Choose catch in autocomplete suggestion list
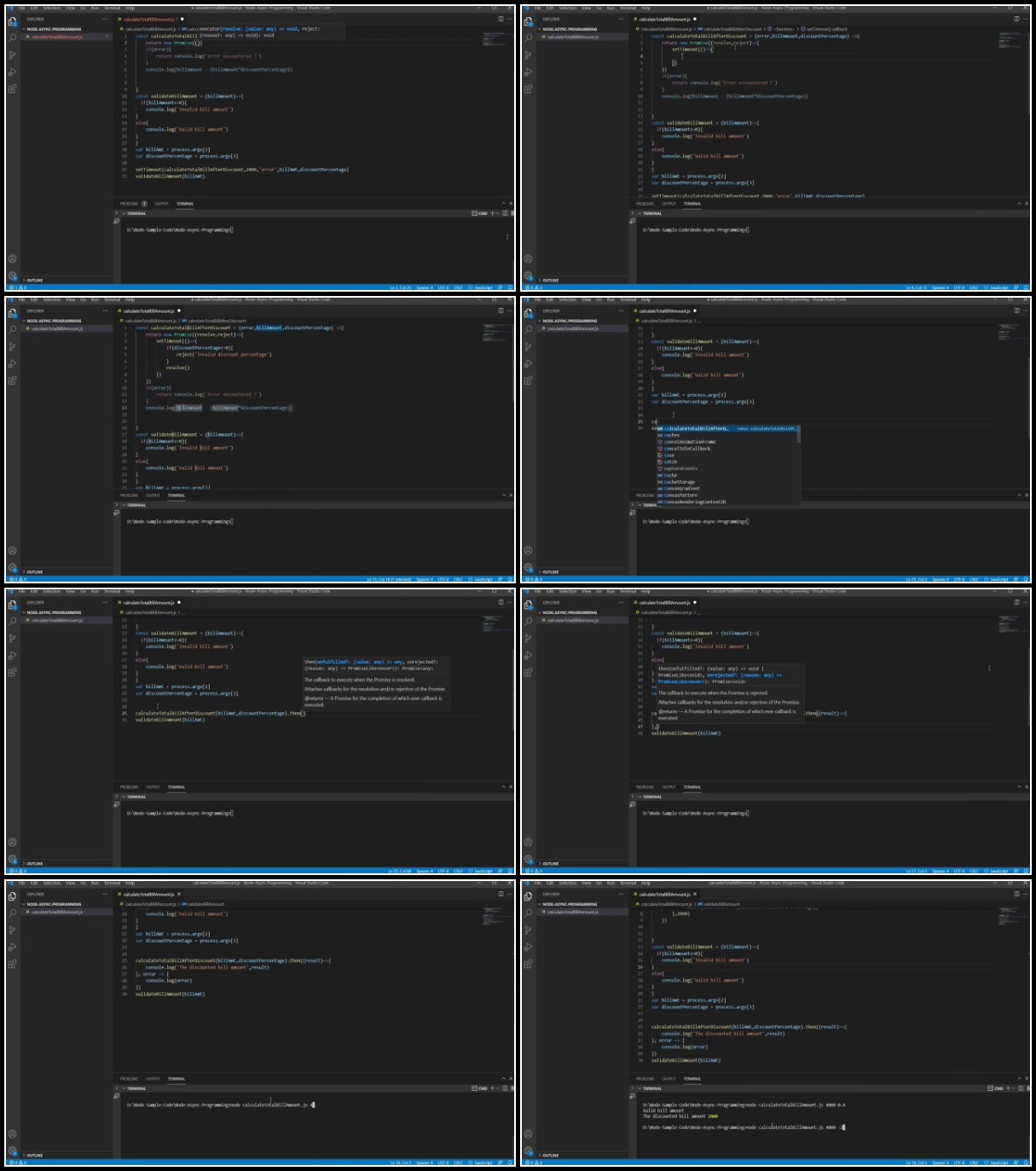Image resolution: width=1036 pixels, height=1171 pixels. [727, 461]
